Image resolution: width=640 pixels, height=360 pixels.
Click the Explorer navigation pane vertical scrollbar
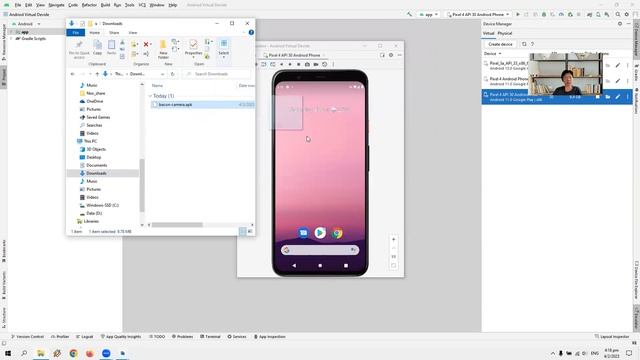point(142,185)
